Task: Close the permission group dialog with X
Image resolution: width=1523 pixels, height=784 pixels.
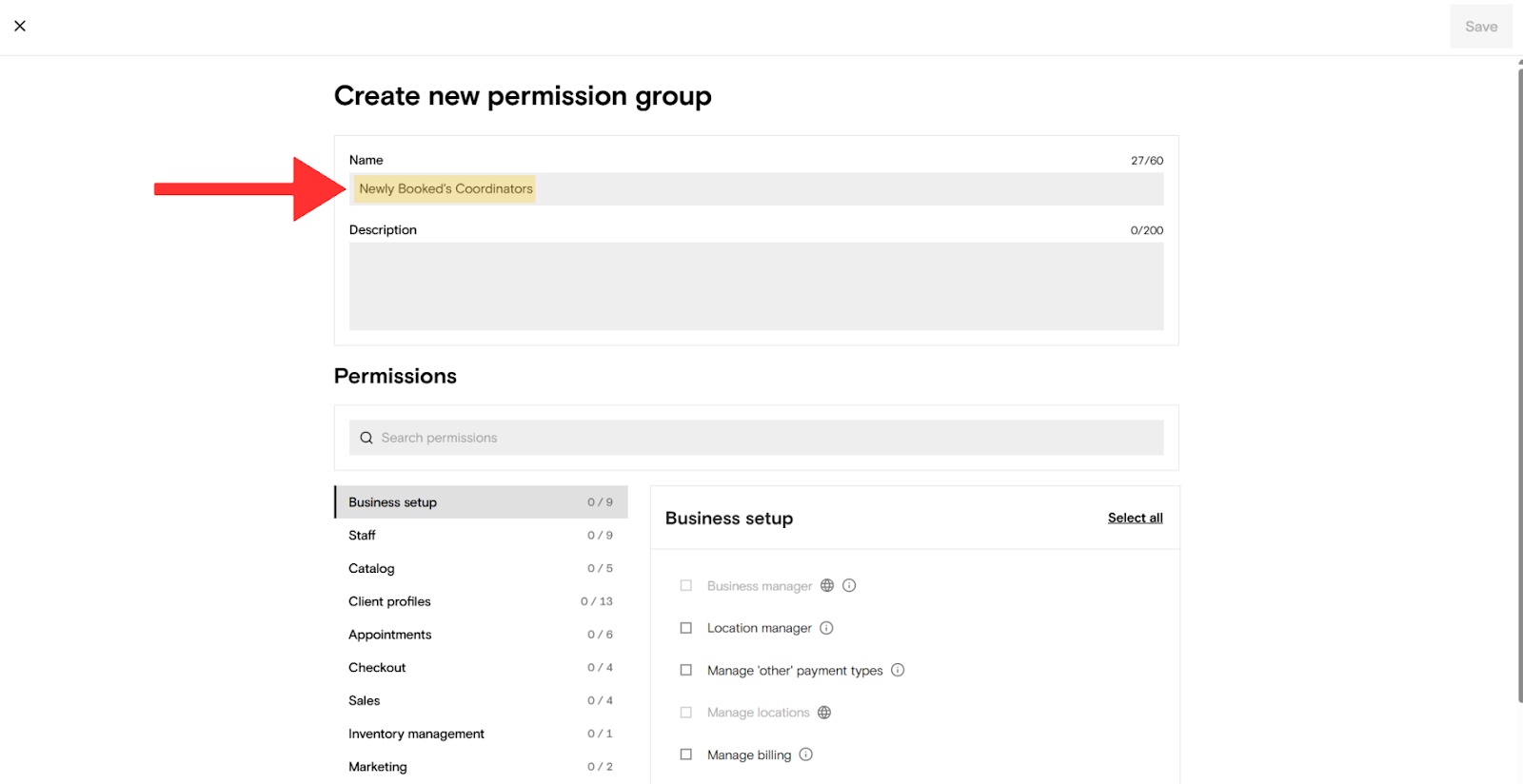Action: [20, 26]
